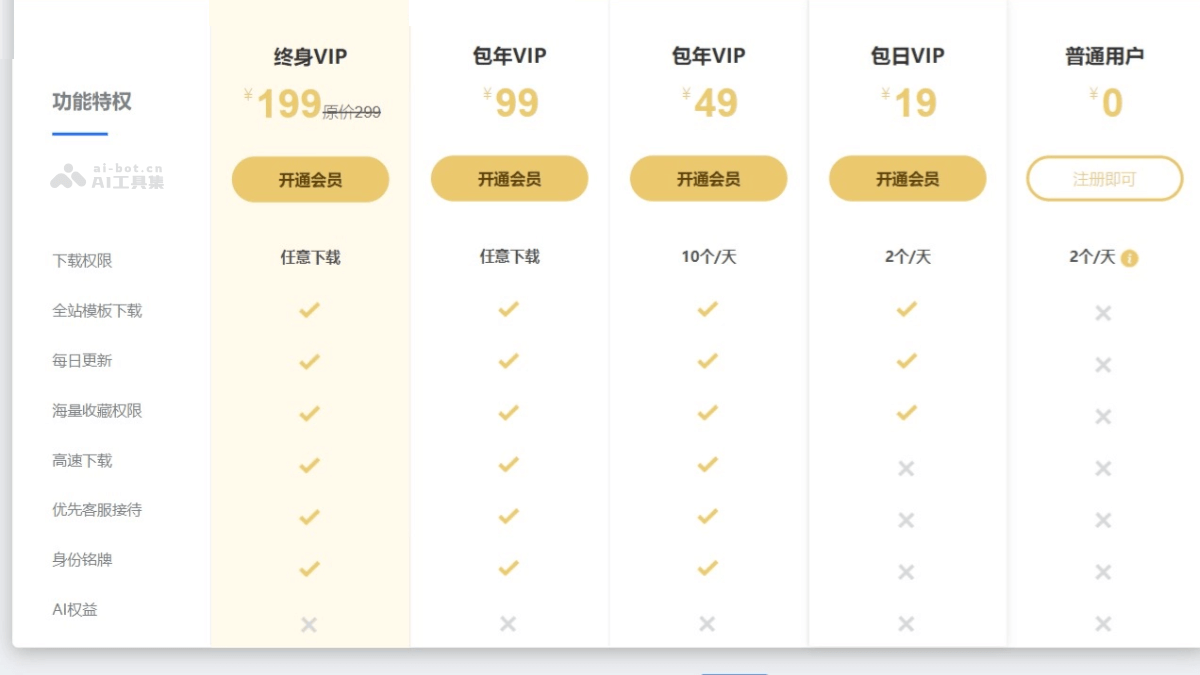Image resolution: width=1200 pixels, height=675 pixels.
Task: Click the AI工具集 logo
Action: [107, 177]
